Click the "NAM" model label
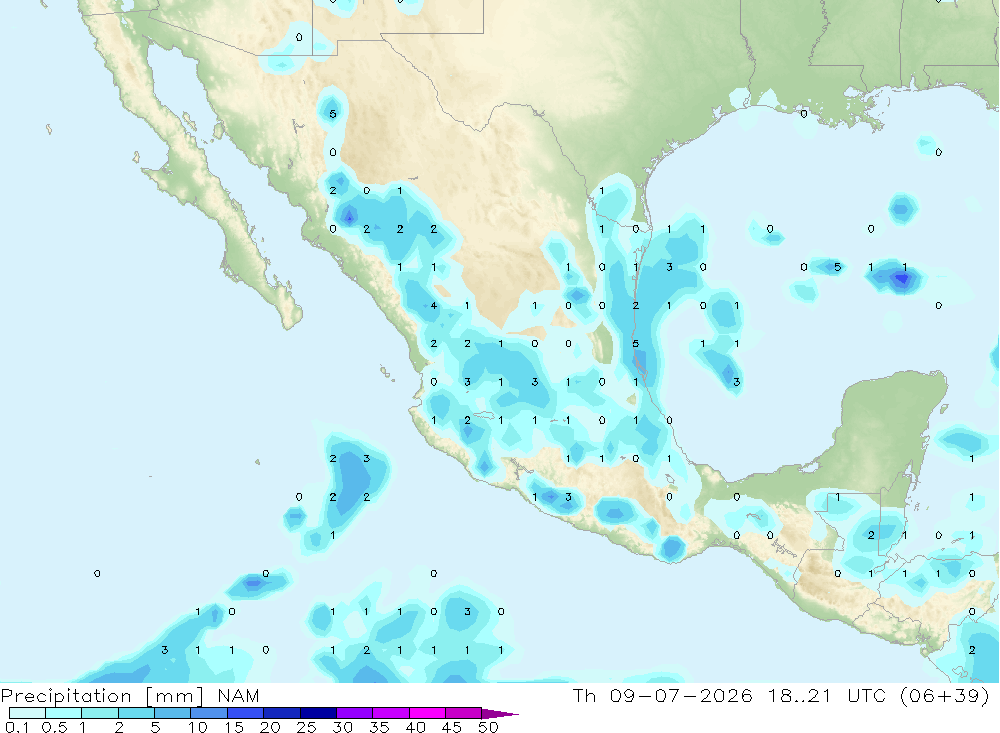The image size is (1000, 733). (239, 695)
